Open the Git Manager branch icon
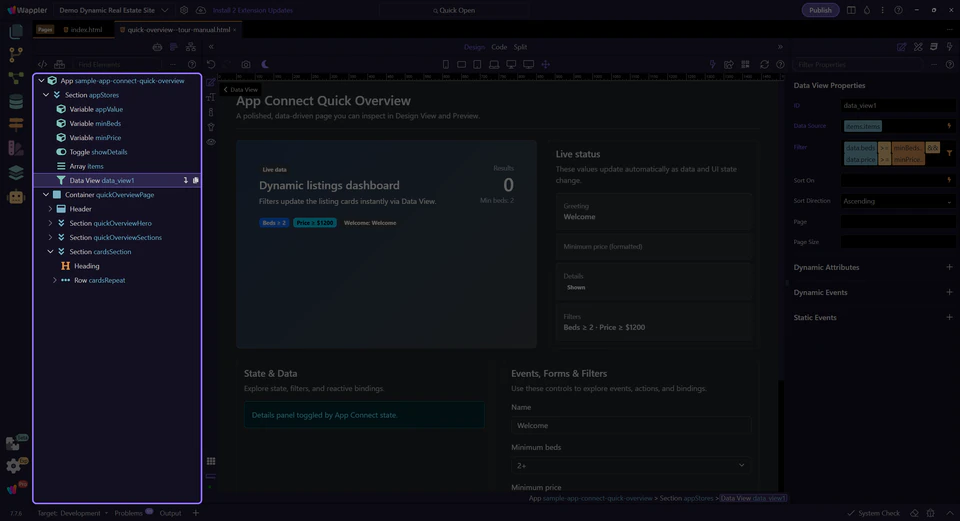This screenshot has height=521, width=960. pyautogui.click(x=16, y=54)
